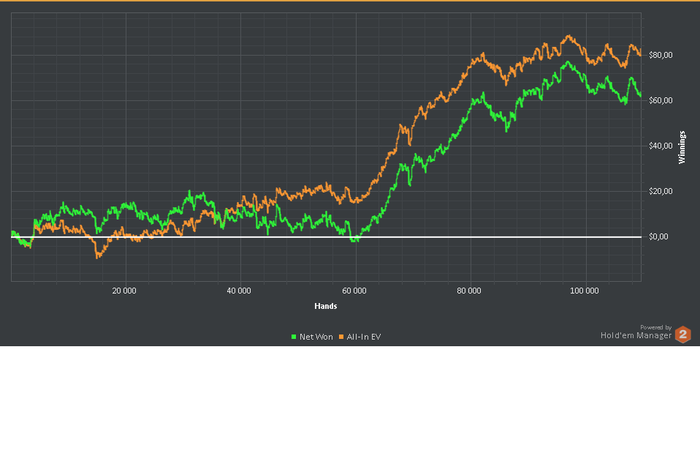This screenshot has height=467, width=700.
Task: Click the Hold'em Manager text
Action: click(x=636, y=335)
